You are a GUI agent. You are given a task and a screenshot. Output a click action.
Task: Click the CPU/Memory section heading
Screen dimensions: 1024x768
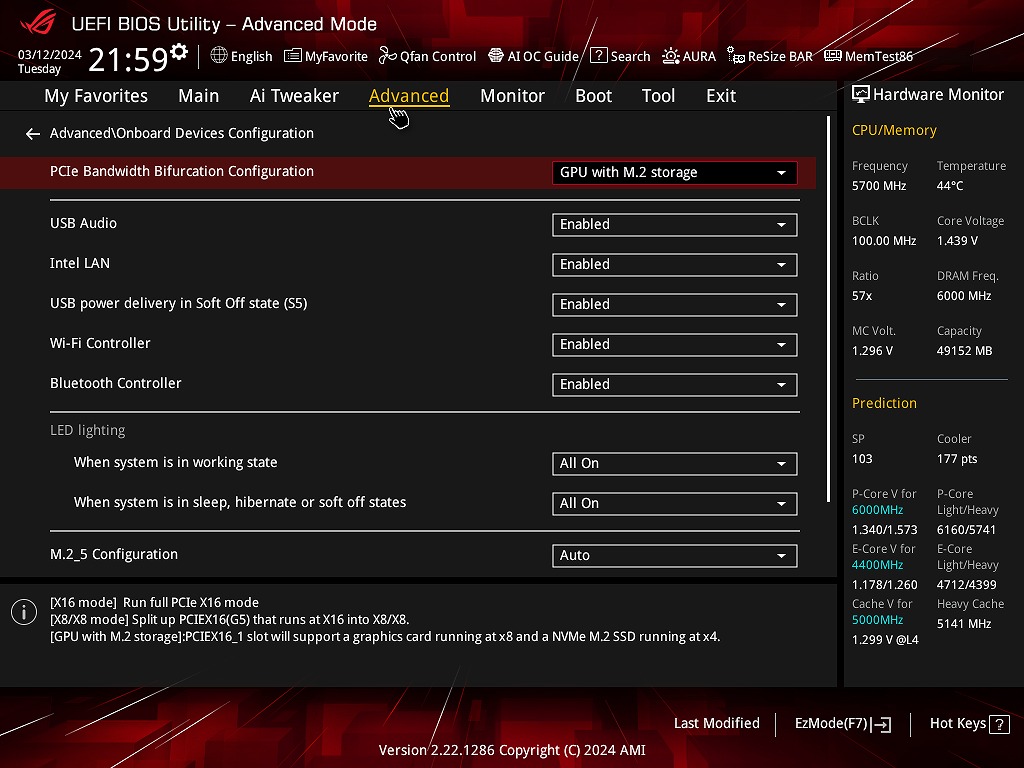894,130
